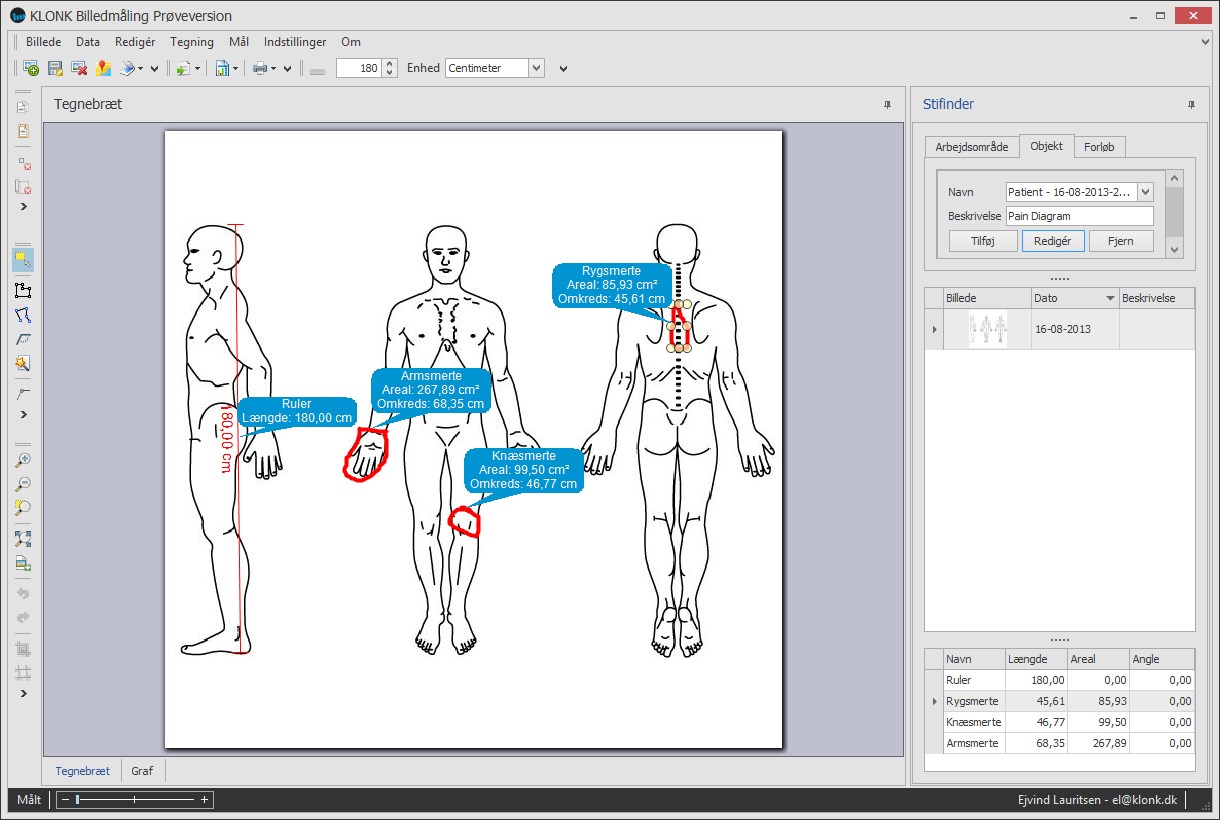Click the zoom out magnifier icon
1220x820 pixels.
(23, 484)
